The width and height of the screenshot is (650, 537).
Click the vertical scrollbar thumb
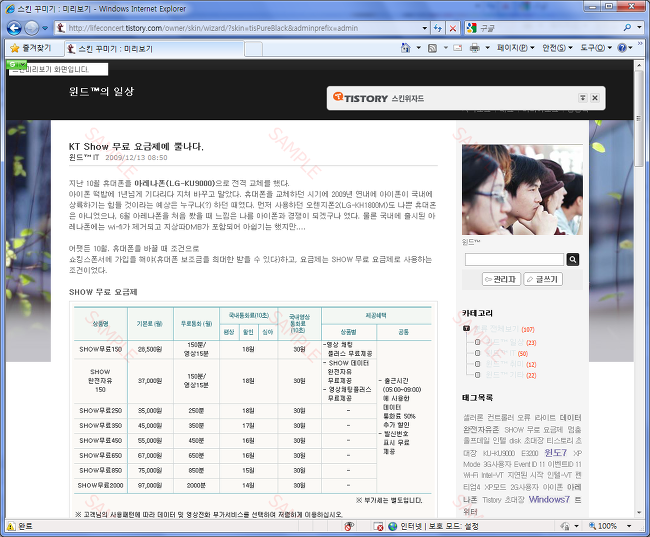[x=639, y=119]
